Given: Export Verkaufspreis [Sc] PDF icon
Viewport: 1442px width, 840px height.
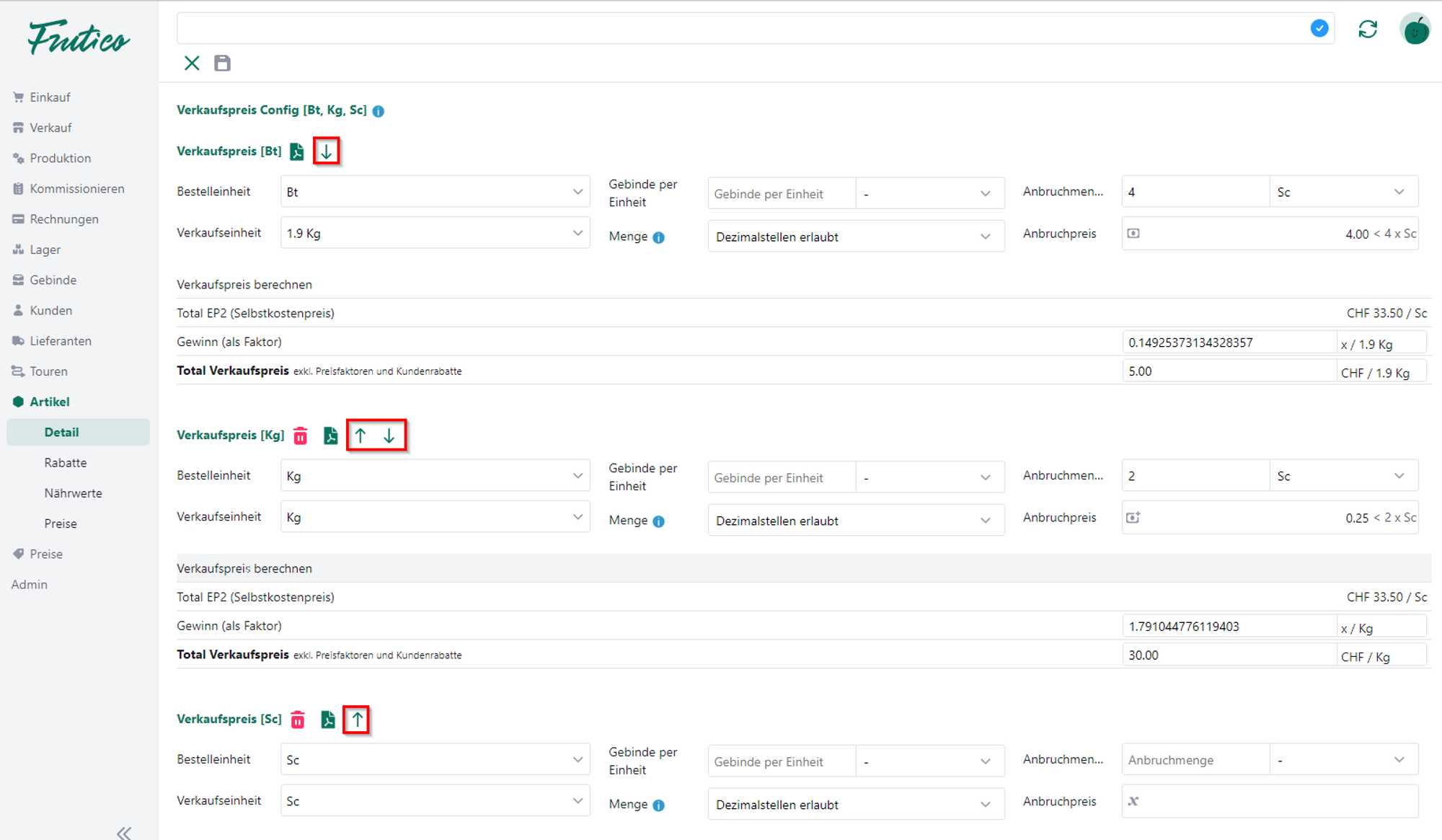Looking at the screenshot, I should point(328,720).
